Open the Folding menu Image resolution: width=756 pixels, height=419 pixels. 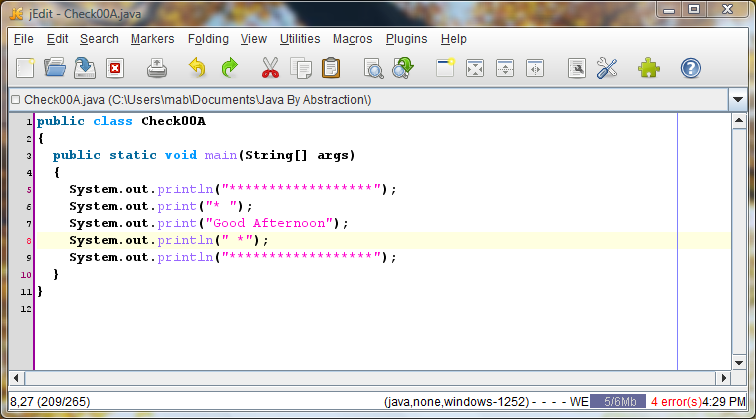208,39
